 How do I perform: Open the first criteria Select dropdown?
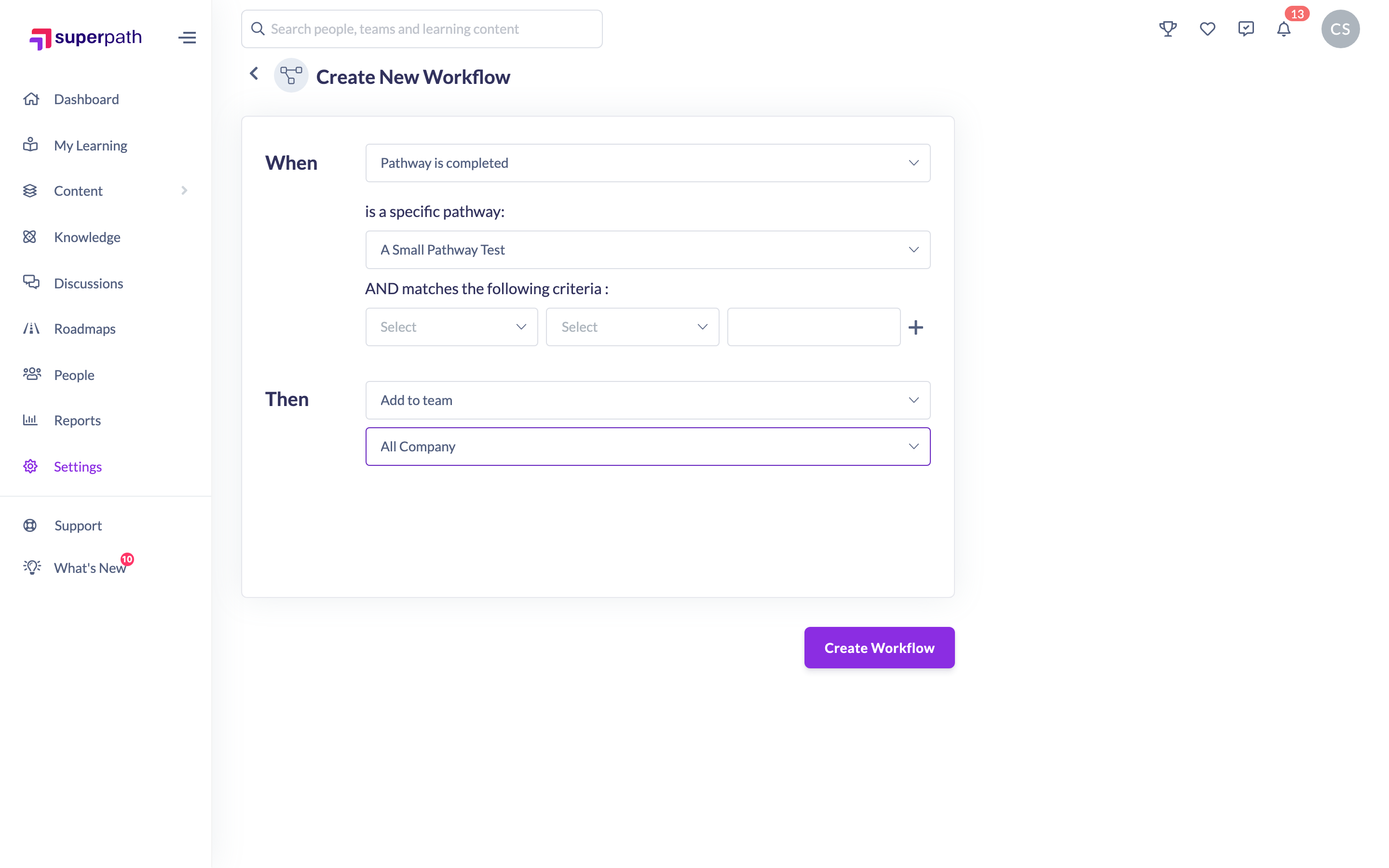pyautogui.click(x=451, y=327)
